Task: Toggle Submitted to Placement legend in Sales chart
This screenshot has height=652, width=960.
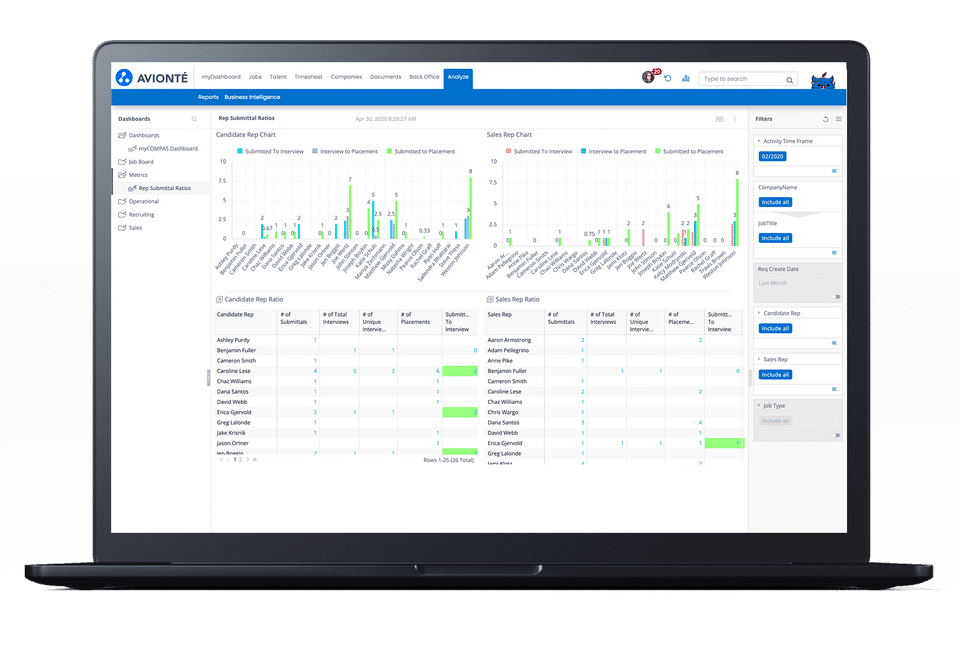Action: (x=689, y=151)
